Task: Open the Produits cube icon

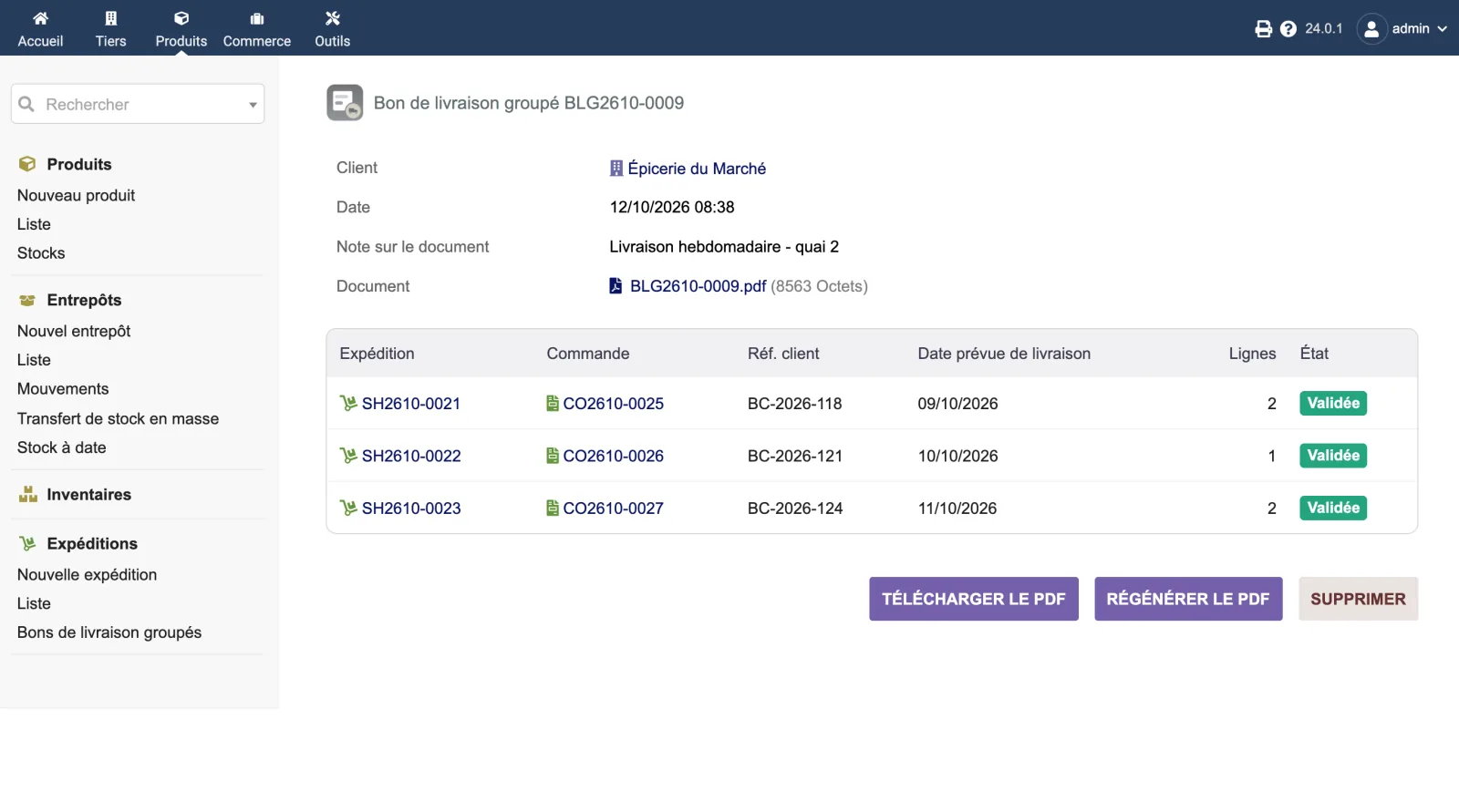Action: click(x=181, y=18)
